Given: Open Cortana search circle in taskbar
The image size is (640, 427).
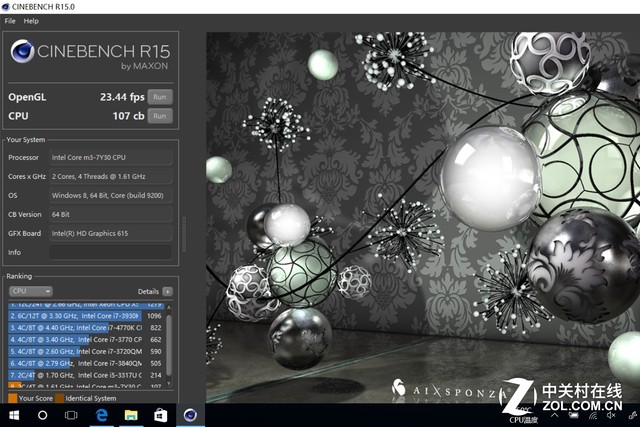Looking at the screenshot, I should (42, 416).
